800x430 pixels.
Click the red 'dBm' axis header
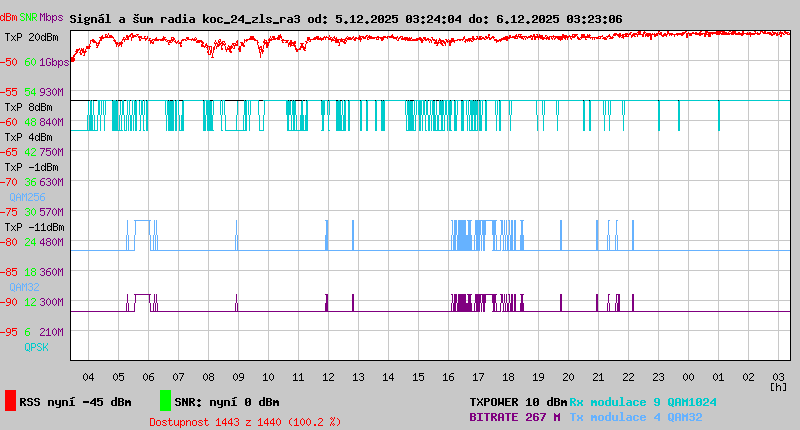[9, 17]
